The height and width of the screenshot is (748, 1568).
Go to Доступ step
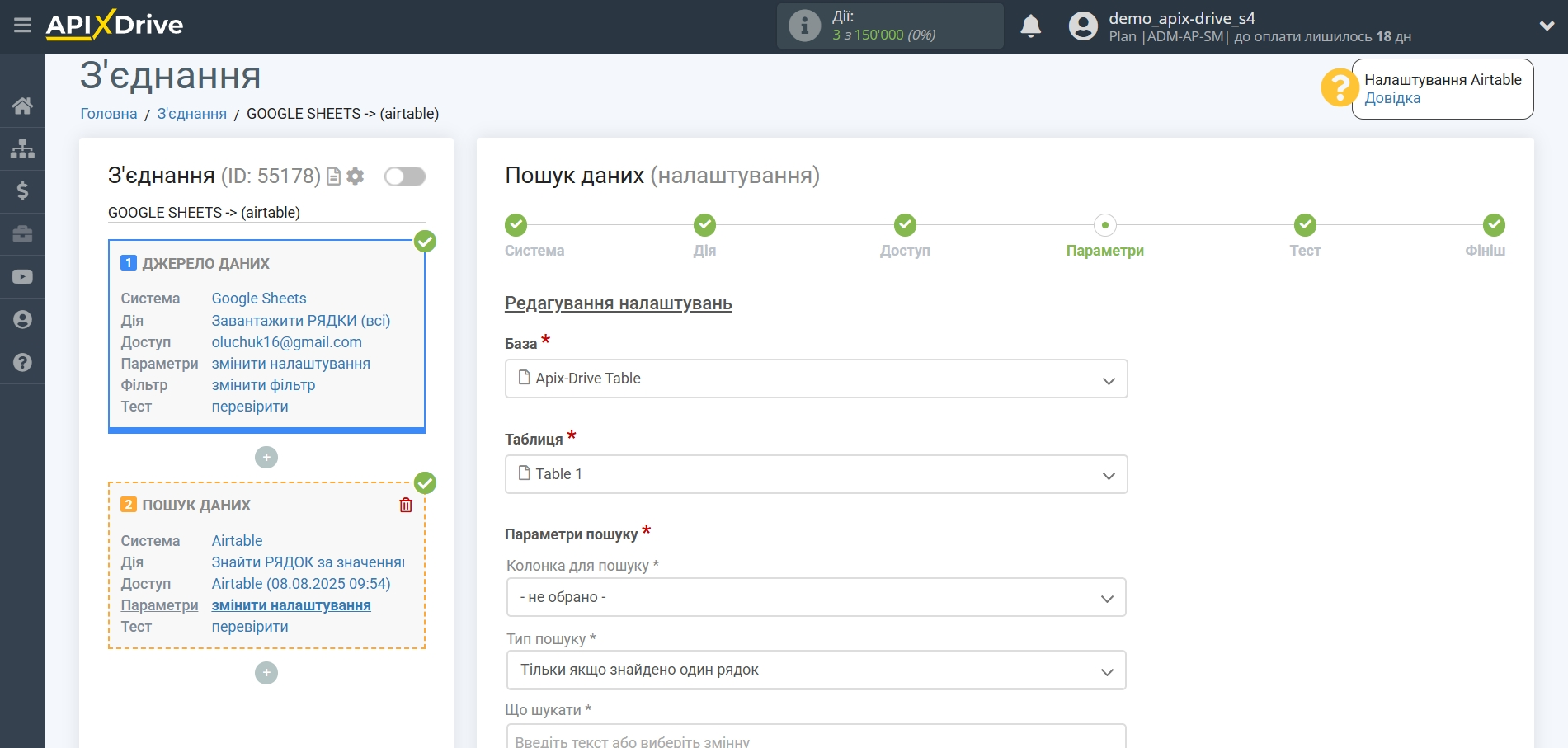905,224
